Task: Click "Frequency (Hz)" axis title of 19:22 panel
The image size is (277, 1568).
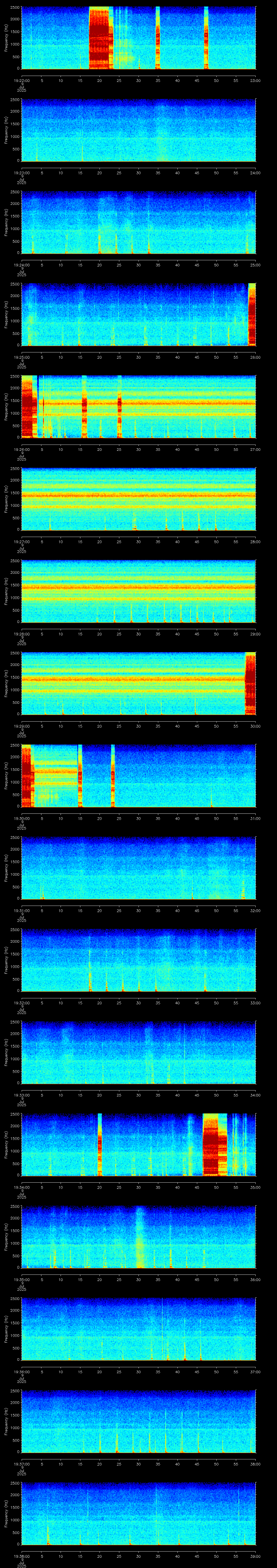Action: click(x=6, y=38)
